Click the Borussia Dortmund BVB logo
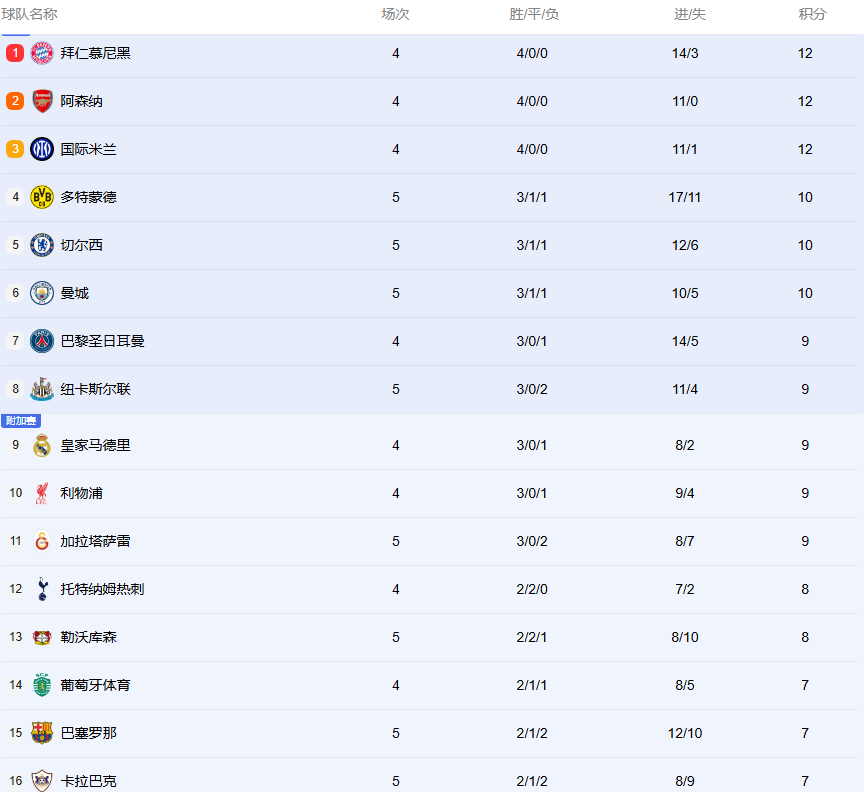 tap(42, 197)
